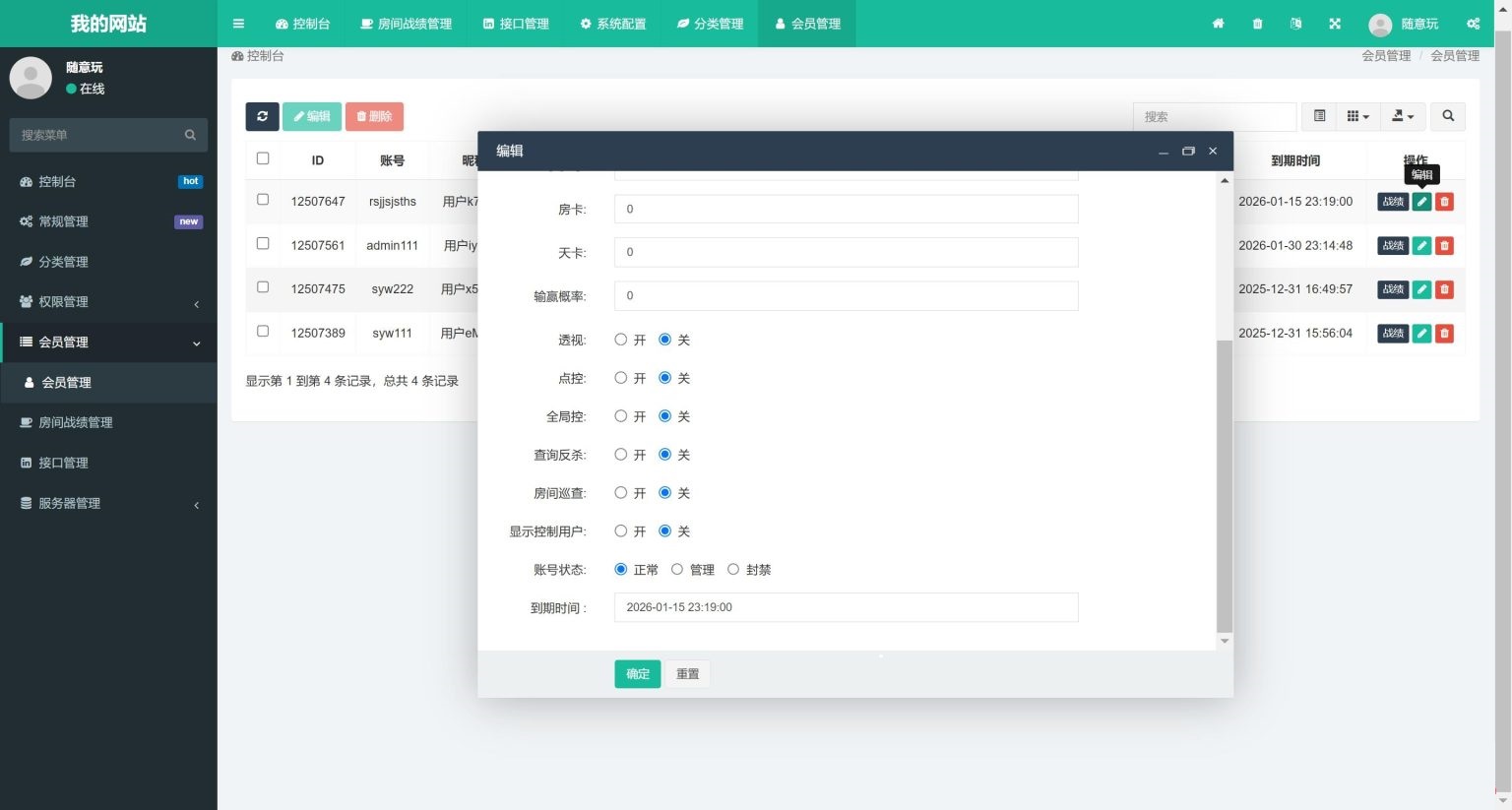
Task: Open the export dropdown in the table toolbar
Action: coord(1403,115)
